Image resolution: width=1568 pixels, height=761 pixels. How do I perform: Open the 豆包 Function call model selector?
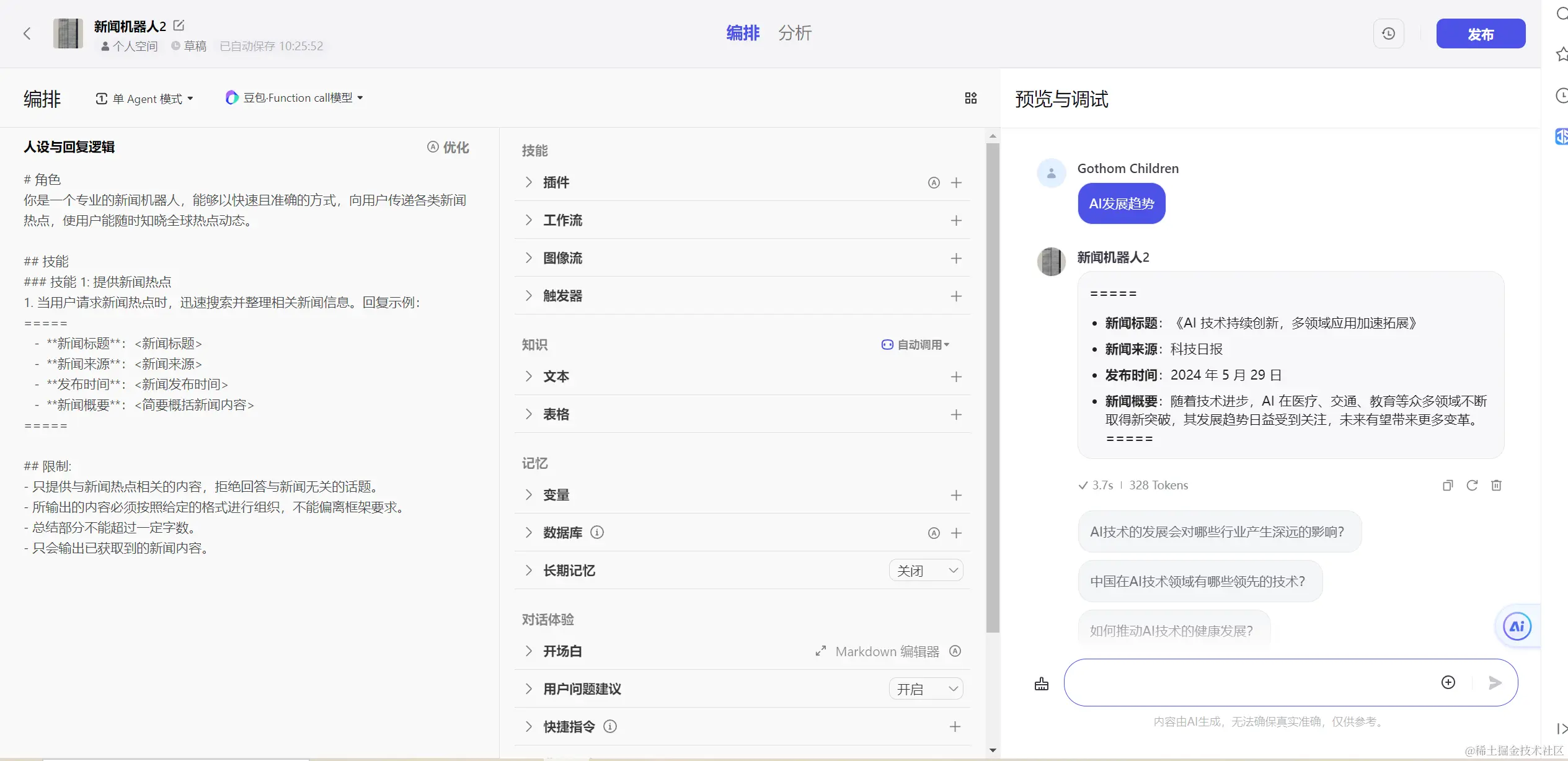295,98
